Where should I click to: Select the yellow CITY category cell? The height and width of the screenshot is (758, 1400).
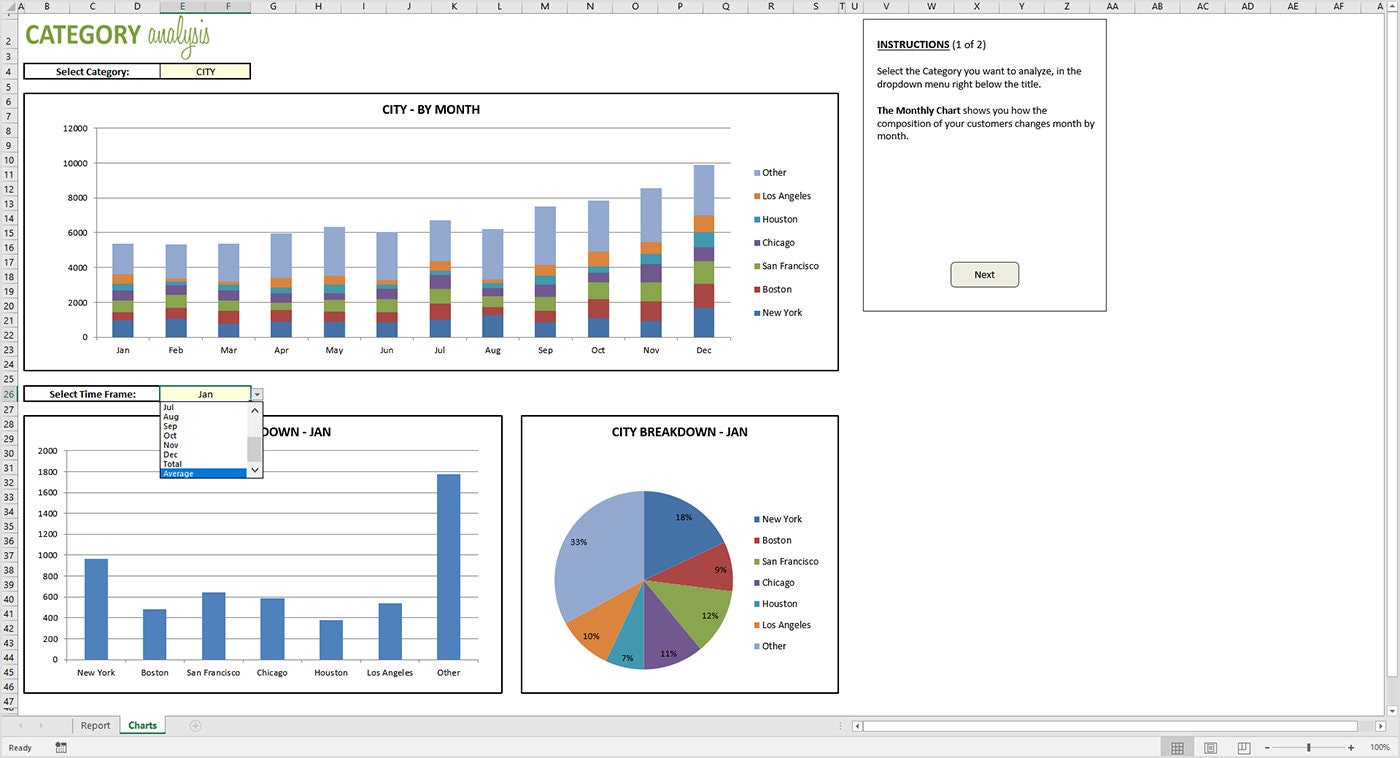205,71
